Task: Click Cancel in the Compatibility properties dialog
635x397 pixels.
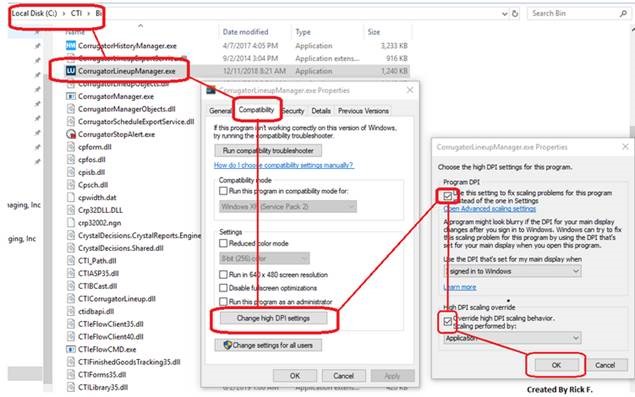Action: click(x=343, y=376)
